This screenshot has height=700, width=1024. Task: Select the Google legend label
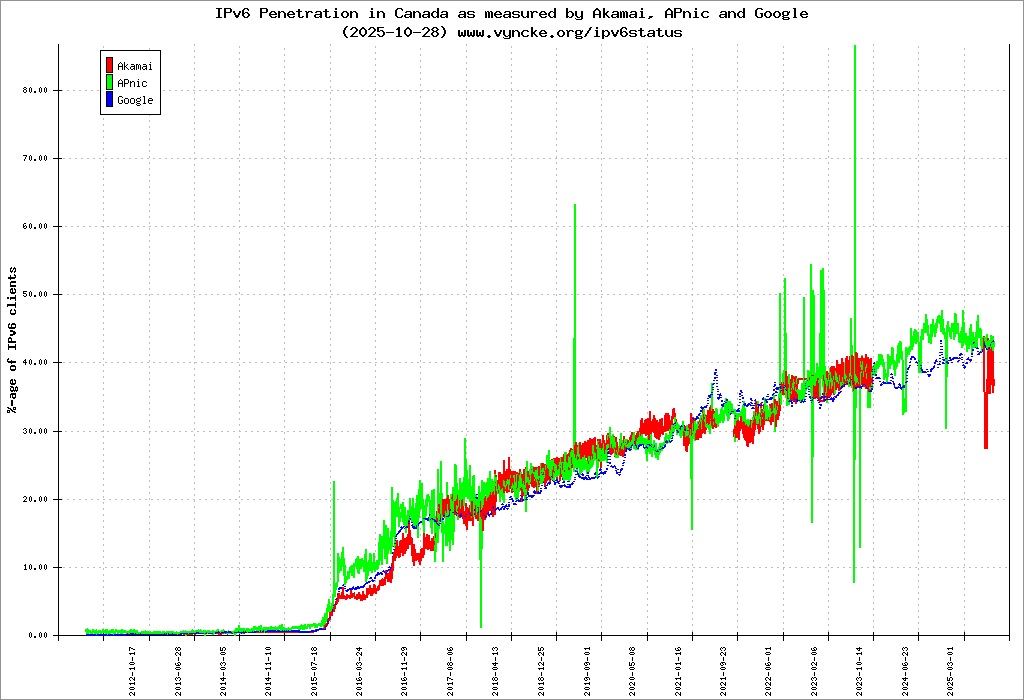pos(135,100)
